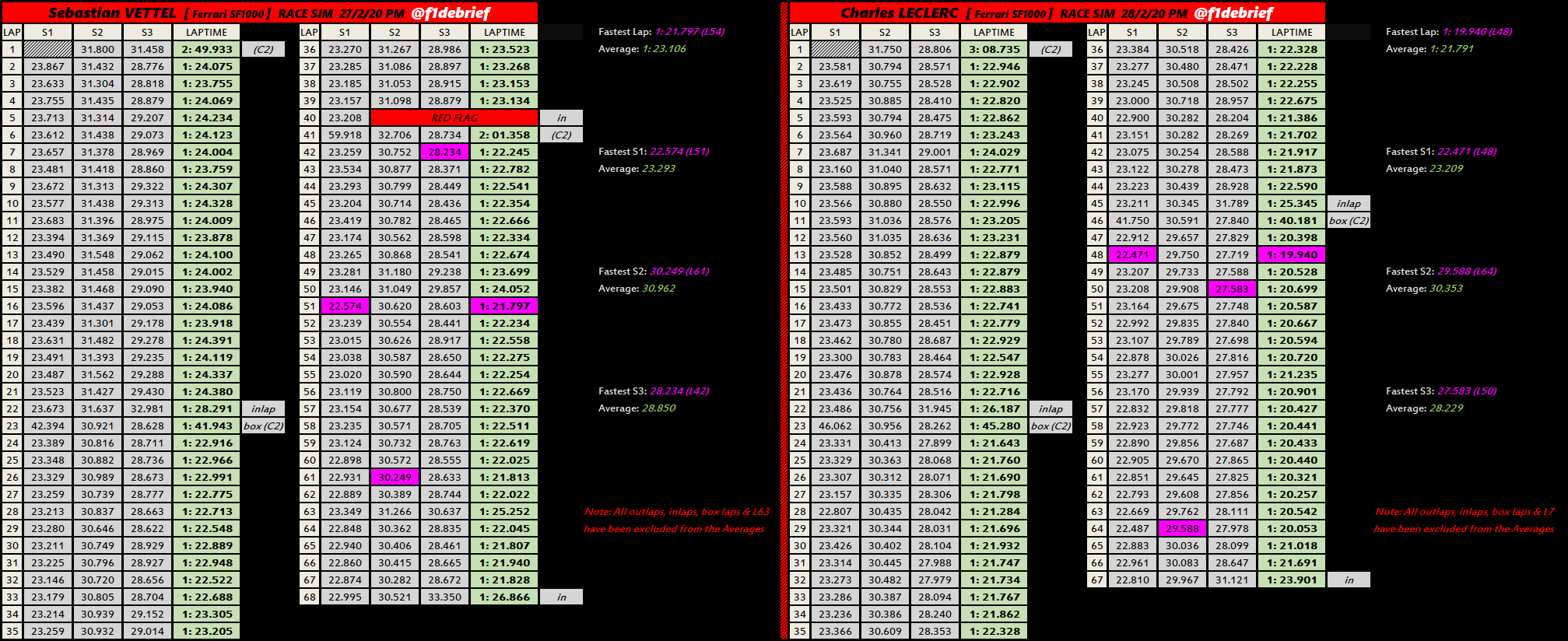
Task: Click Leclerc's lap 46 S1 time 41.750
Action: (x=1132, y=220)
